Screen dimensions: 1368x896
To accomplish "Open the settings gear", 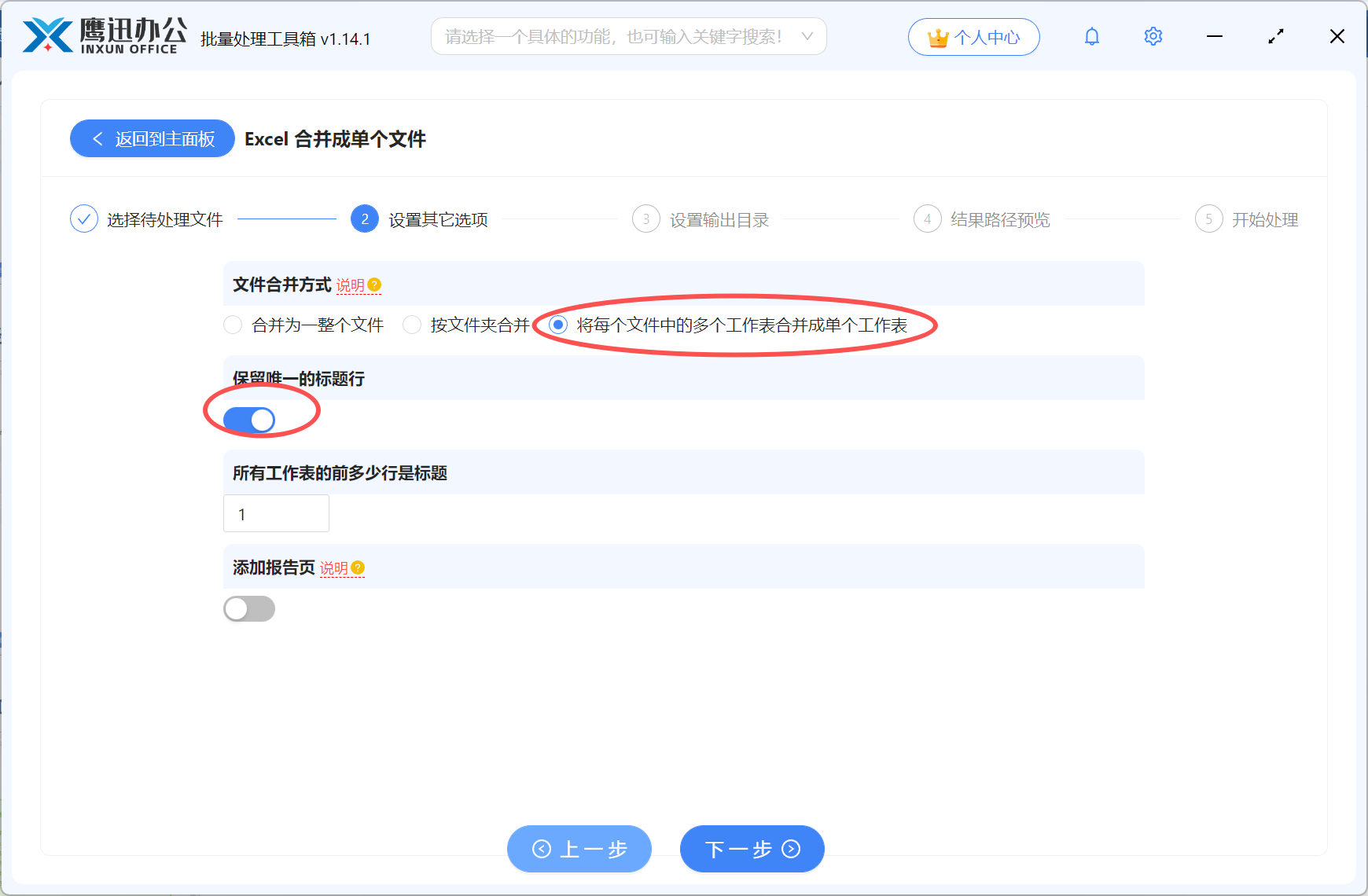I will pos(1153,36).
